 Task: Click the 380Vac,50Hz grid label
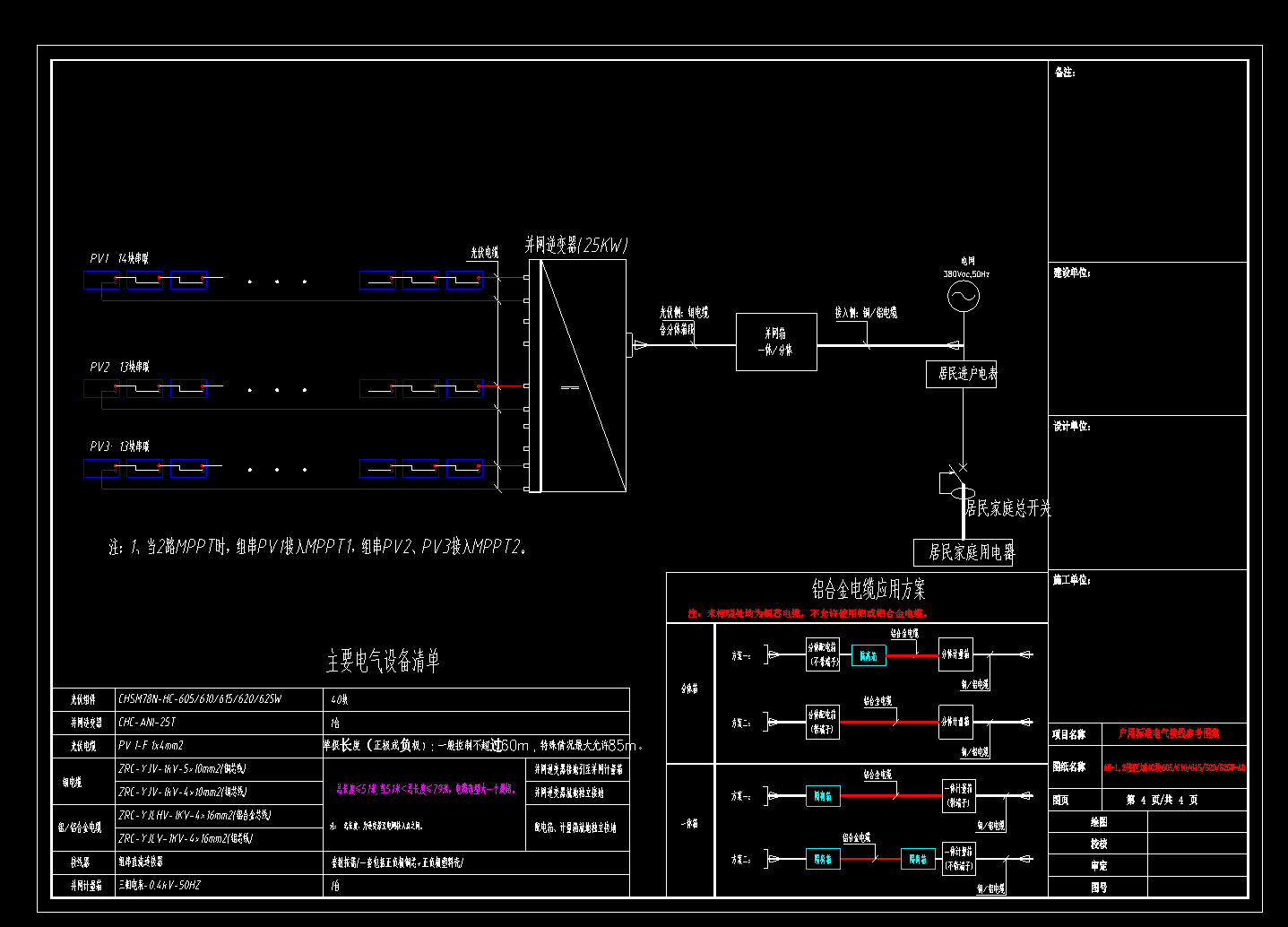(966, 274)
